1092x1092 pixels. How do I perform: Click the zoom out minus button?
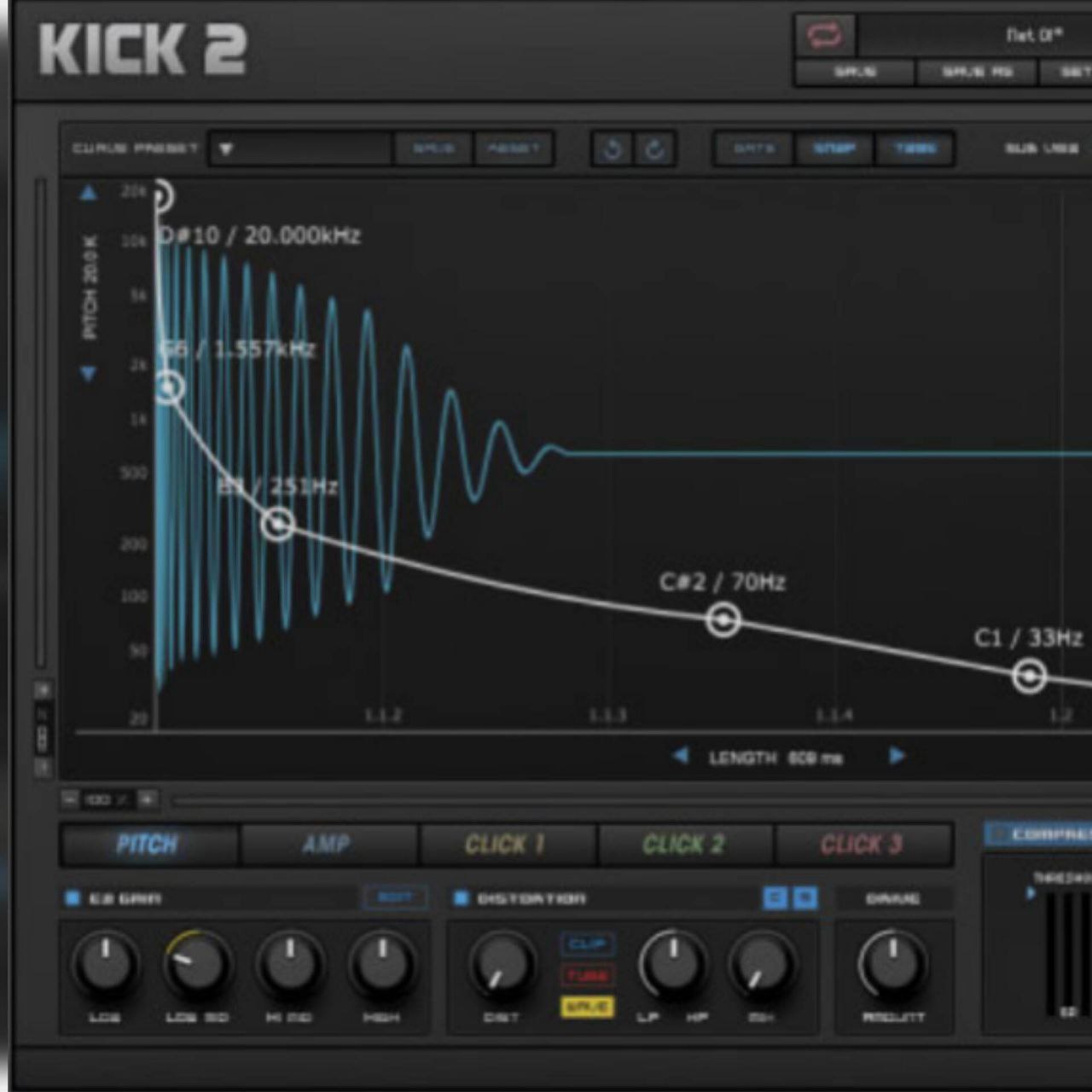click(x=70, y=799)
